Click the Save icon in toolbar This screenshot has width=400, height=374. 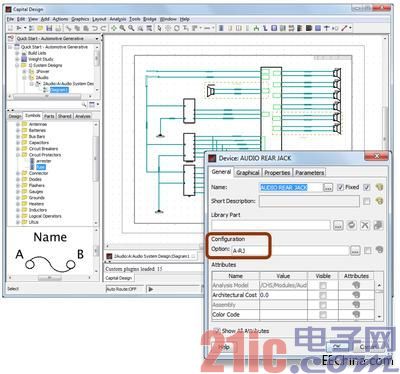coord(49,28)
